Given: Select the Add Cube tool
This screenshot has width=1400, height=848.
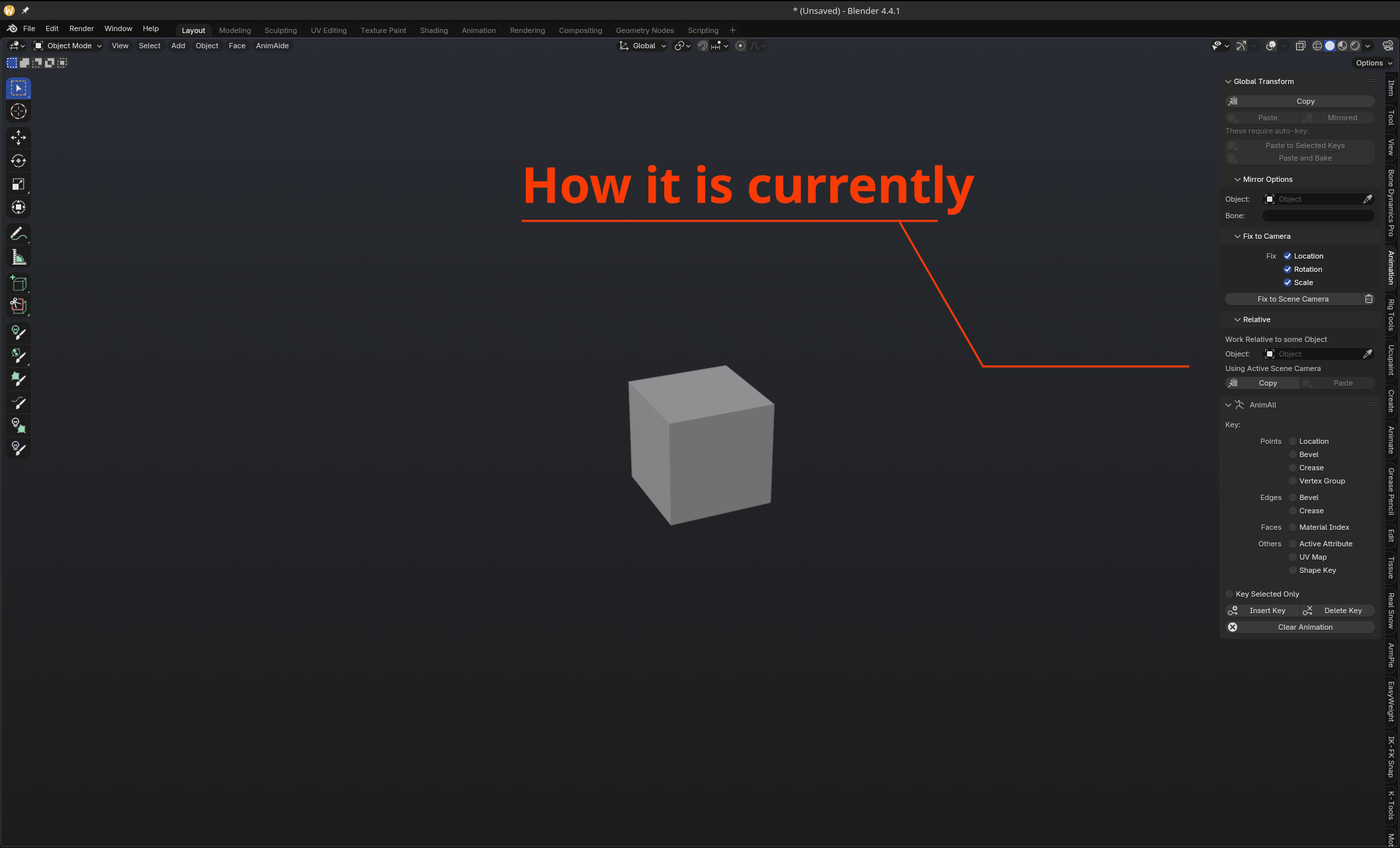Looking at the screenshot, I should click(x=19, y=284).
